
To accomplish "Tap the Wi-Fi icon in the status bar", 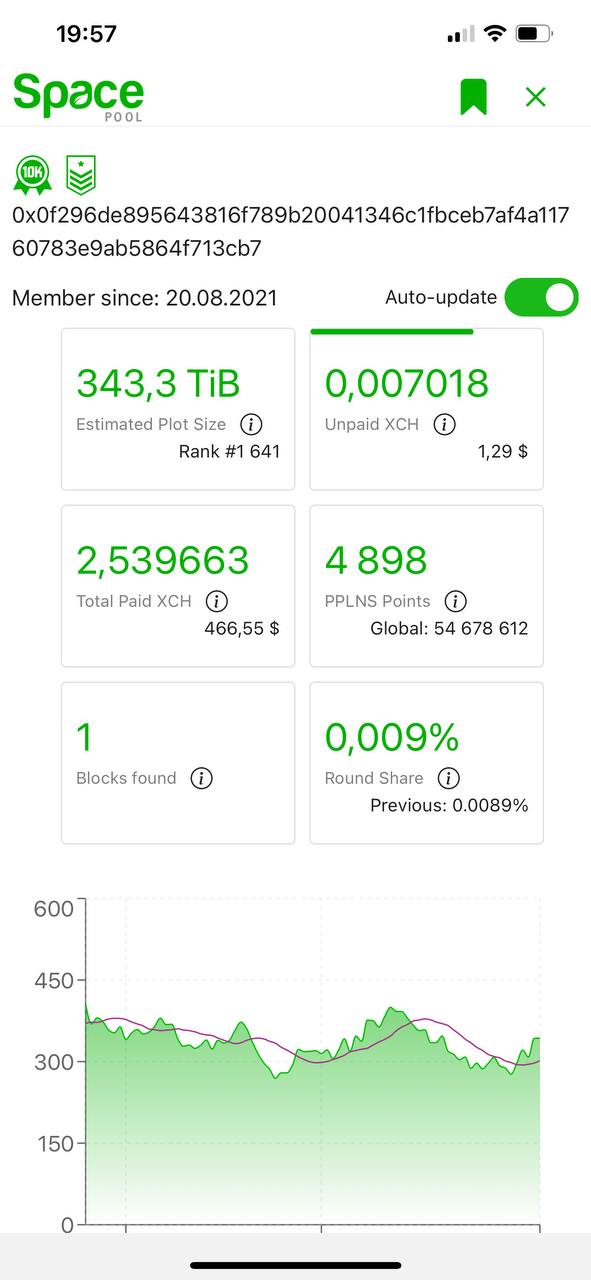I will 494,34.
